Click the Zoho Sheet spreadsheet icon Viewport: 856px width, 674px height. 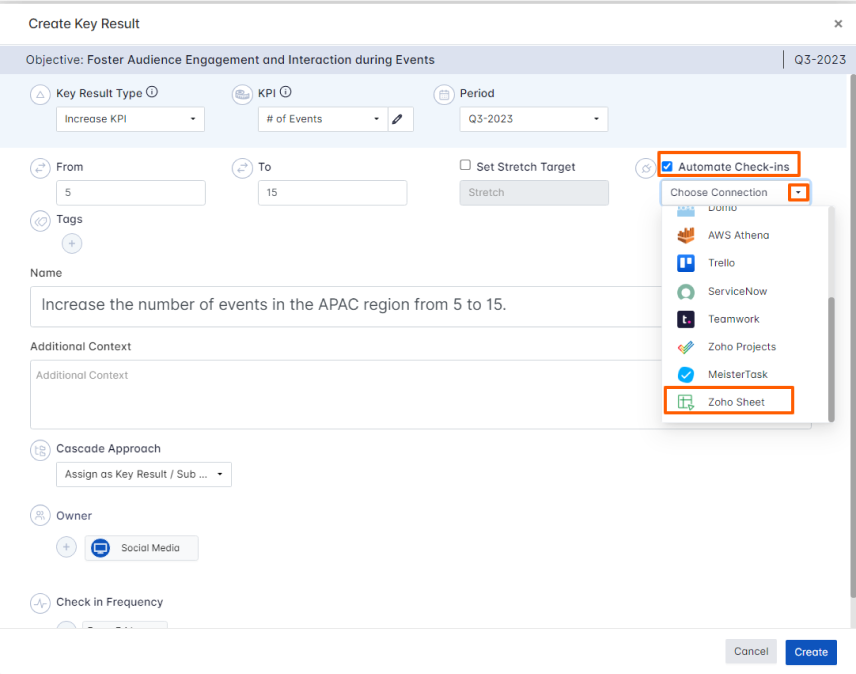[x=686, y=402]
